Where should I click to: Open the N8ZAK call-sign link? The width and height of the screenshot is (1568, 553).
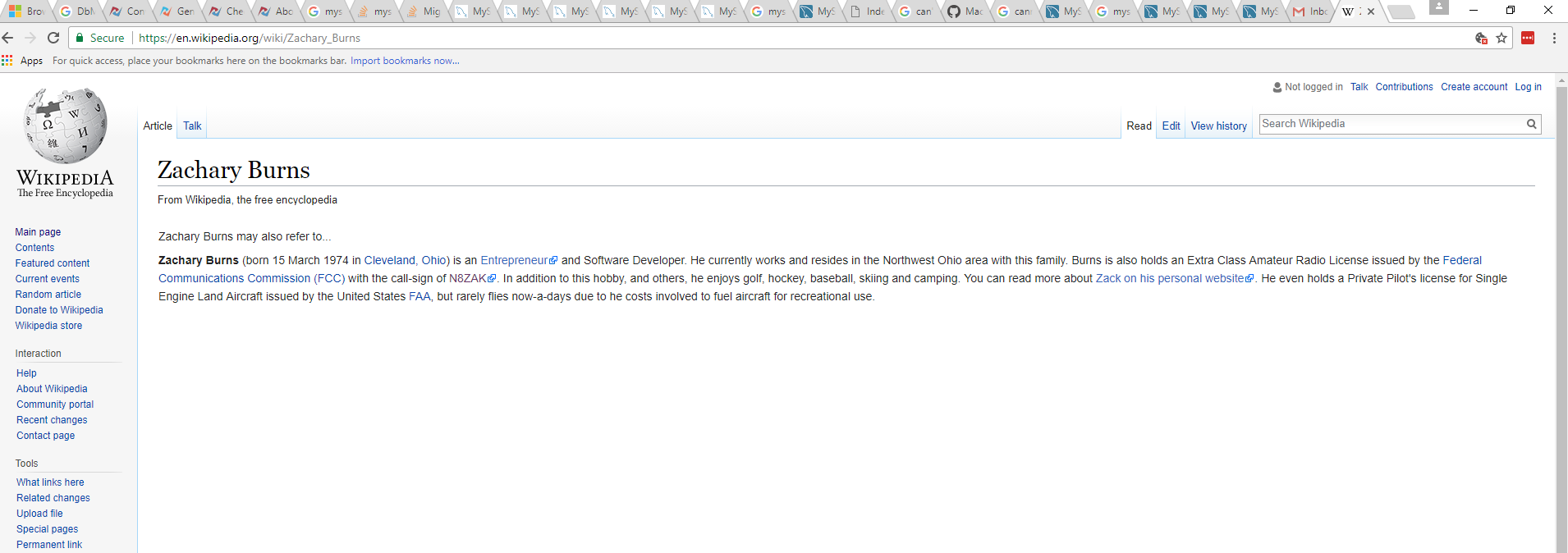[x=472, y=279]
